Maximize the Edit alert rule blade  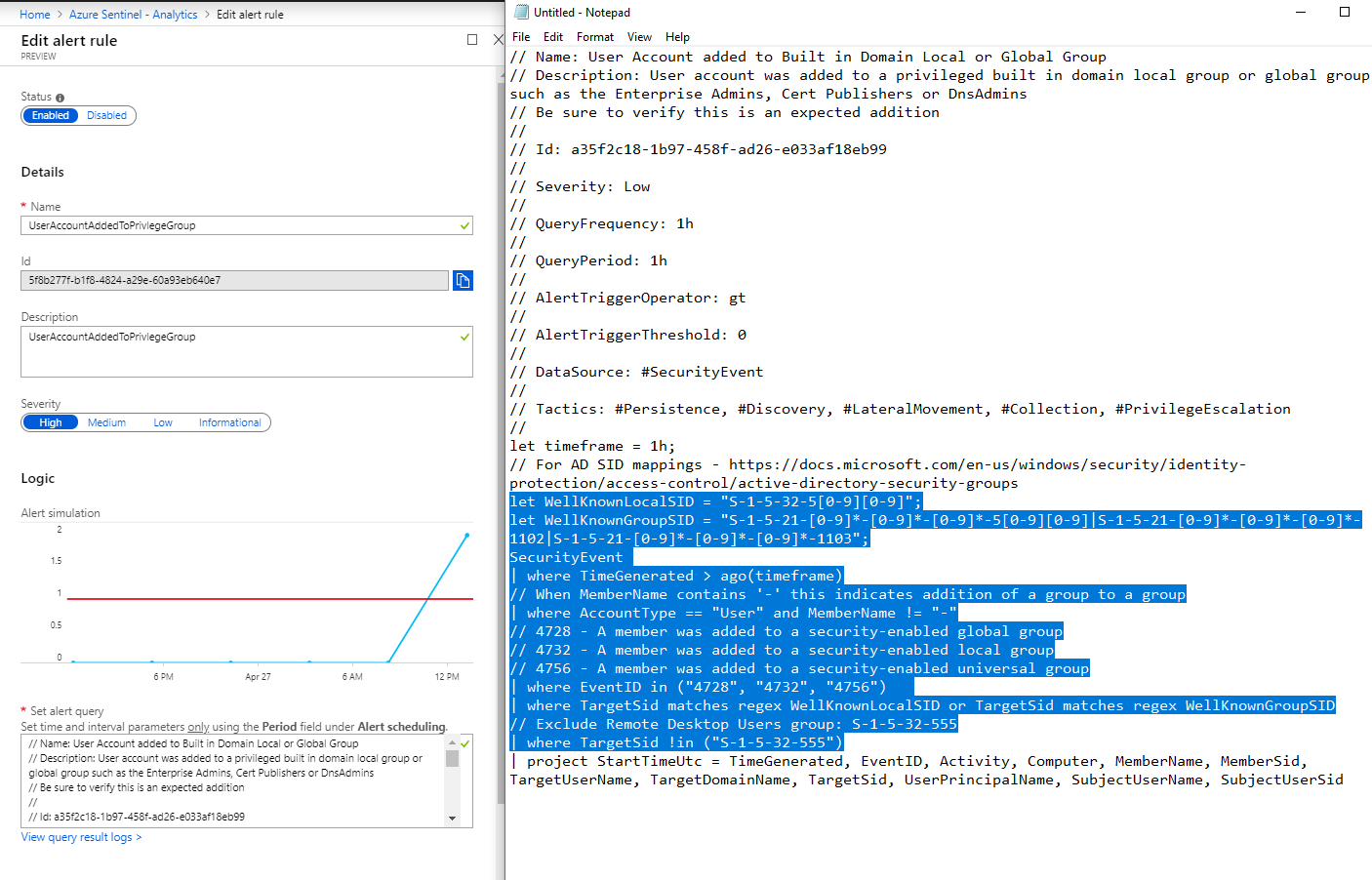point(472,40)
